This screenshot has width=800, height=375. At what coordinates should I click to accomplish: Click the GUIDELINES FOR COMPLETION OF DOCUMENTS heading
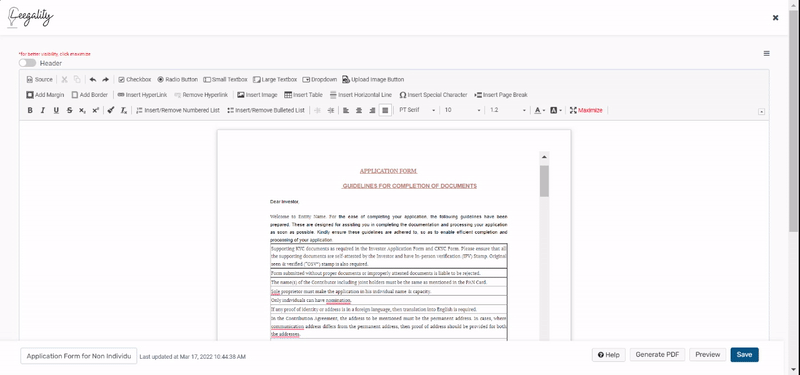coord(409,186)
